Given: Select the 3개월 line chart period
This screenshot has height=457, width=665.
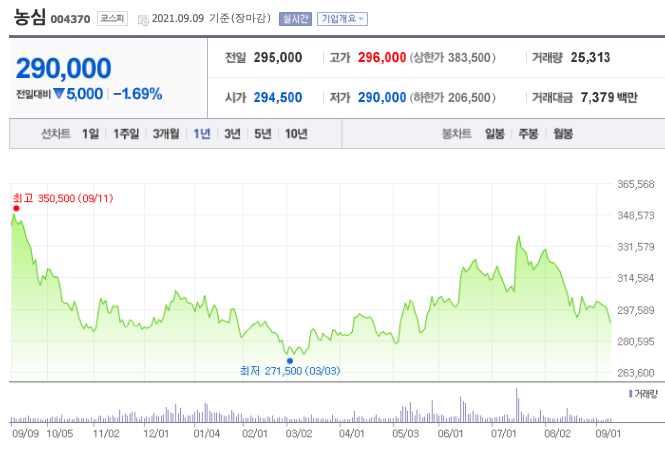Looking at the screenshot, I should point(166,134).
